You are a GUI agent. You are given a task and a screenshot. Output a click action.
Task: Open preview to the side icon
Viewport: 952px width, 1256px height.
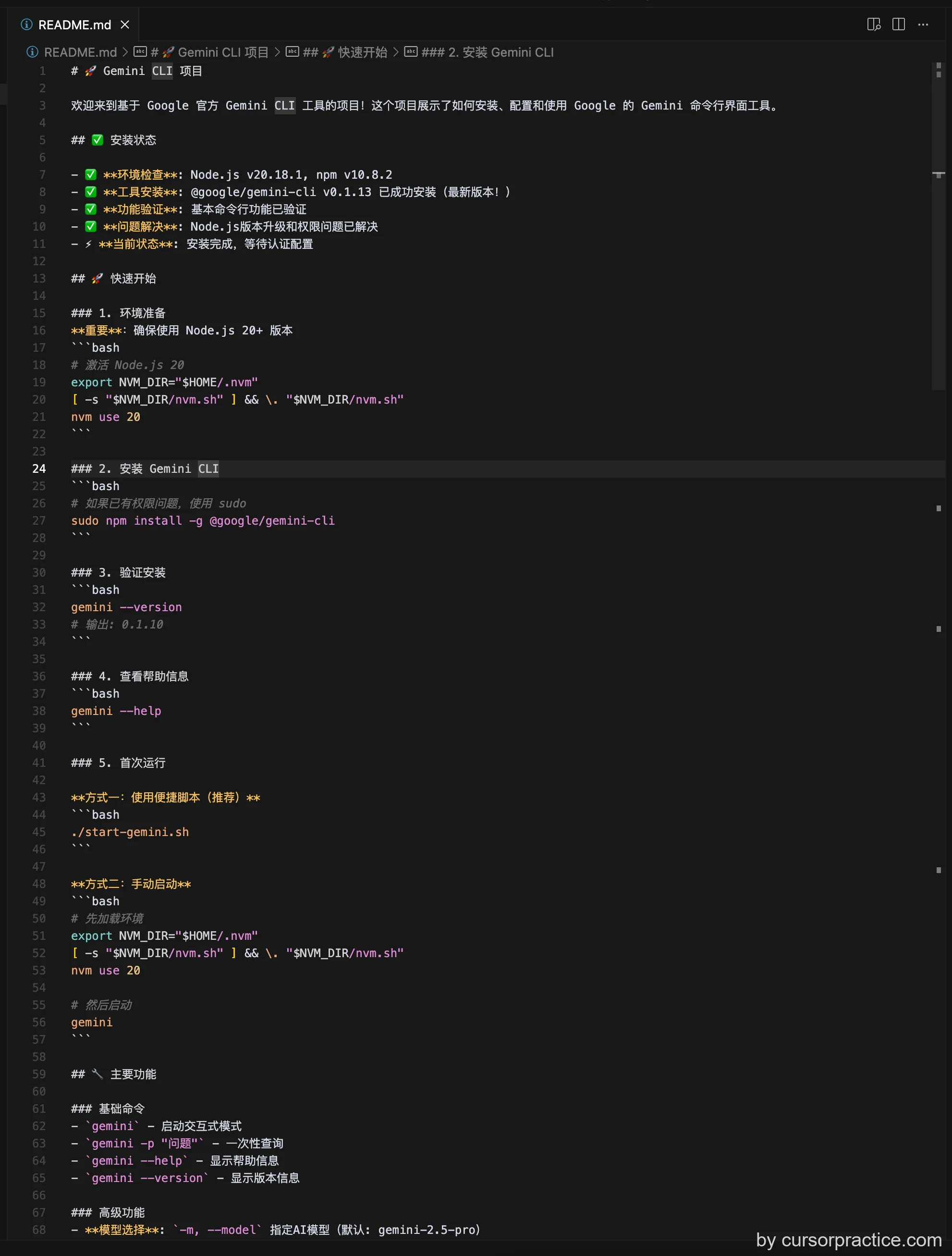(x=874, y=25)
